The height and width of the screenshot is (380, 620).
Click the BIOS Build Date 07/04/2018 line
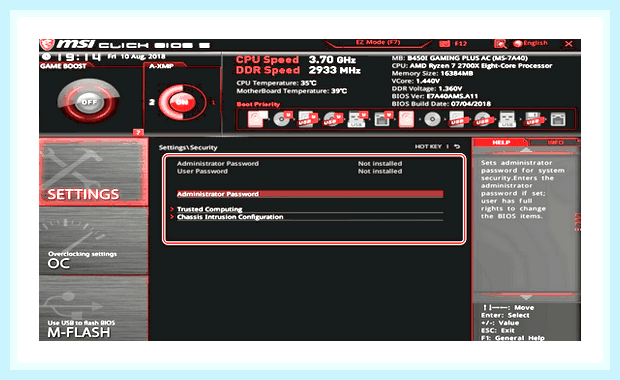(x=441, y=104)
